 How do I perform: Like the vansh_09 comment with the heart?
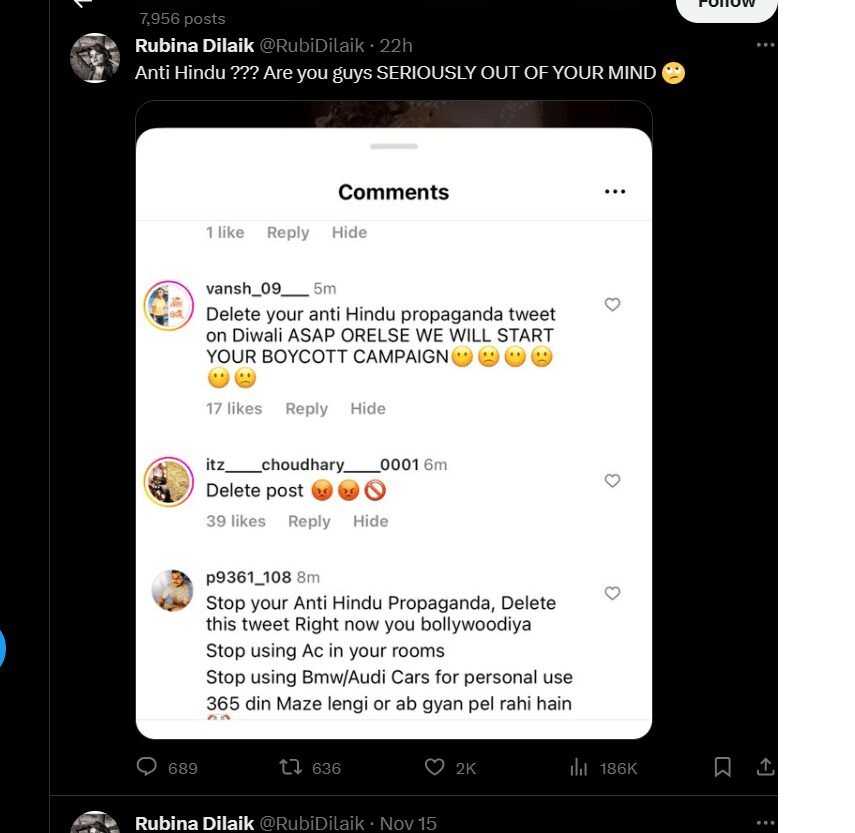pyautogui.click(x=613, y=305)
